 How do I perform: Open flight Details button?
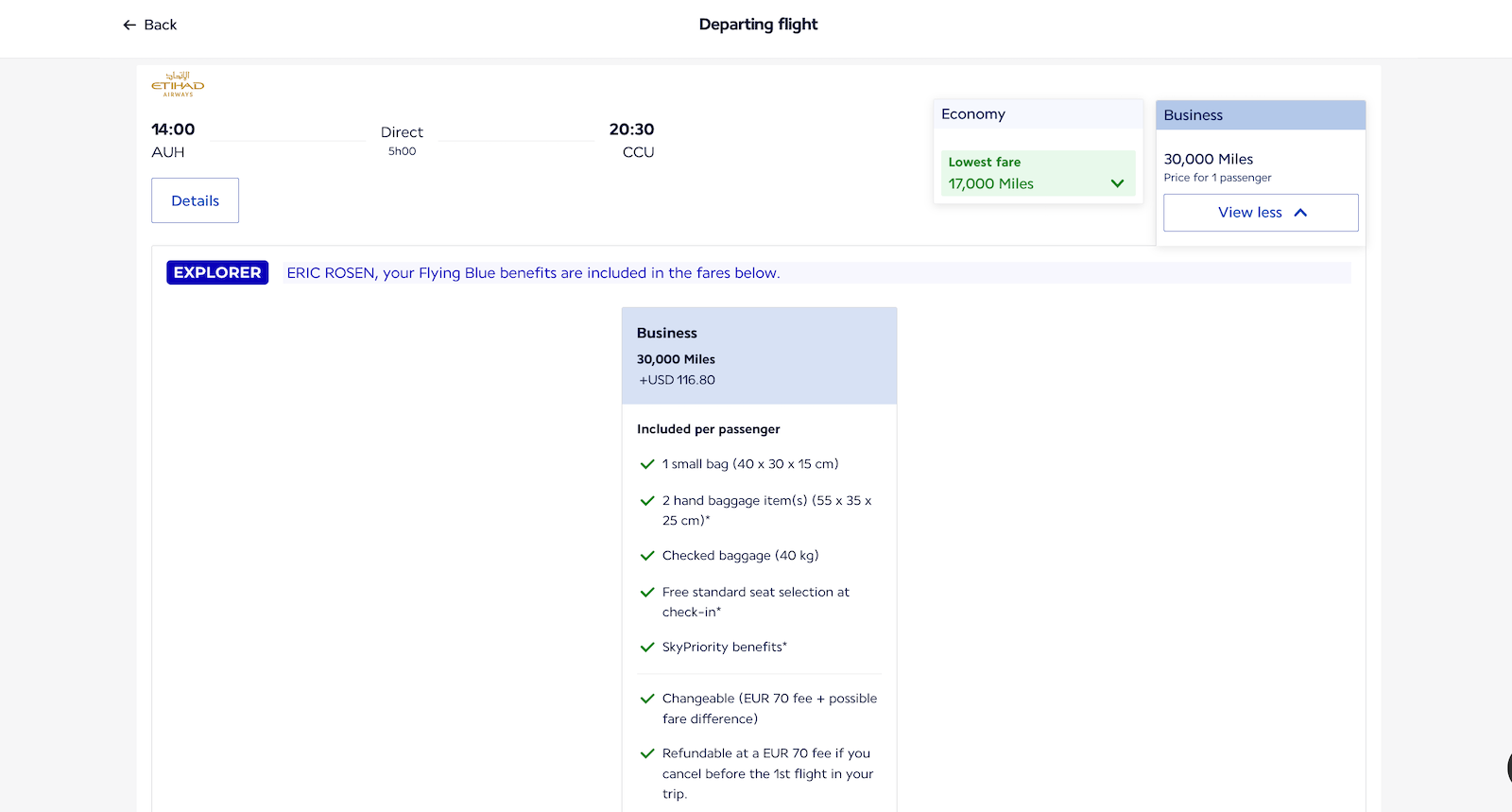(x=195, y=200)
